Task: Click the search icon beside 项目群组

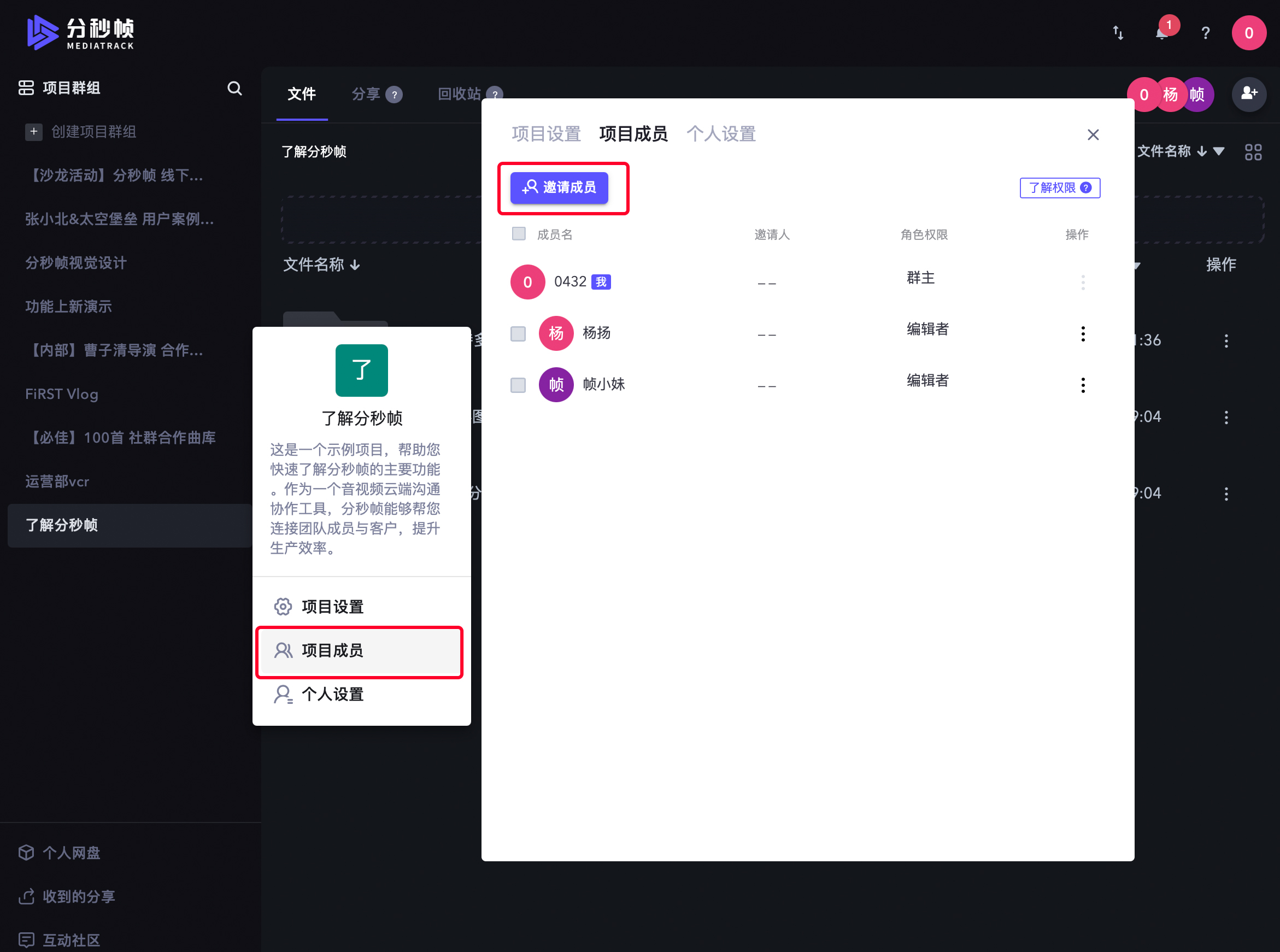Action: (234, 88)
